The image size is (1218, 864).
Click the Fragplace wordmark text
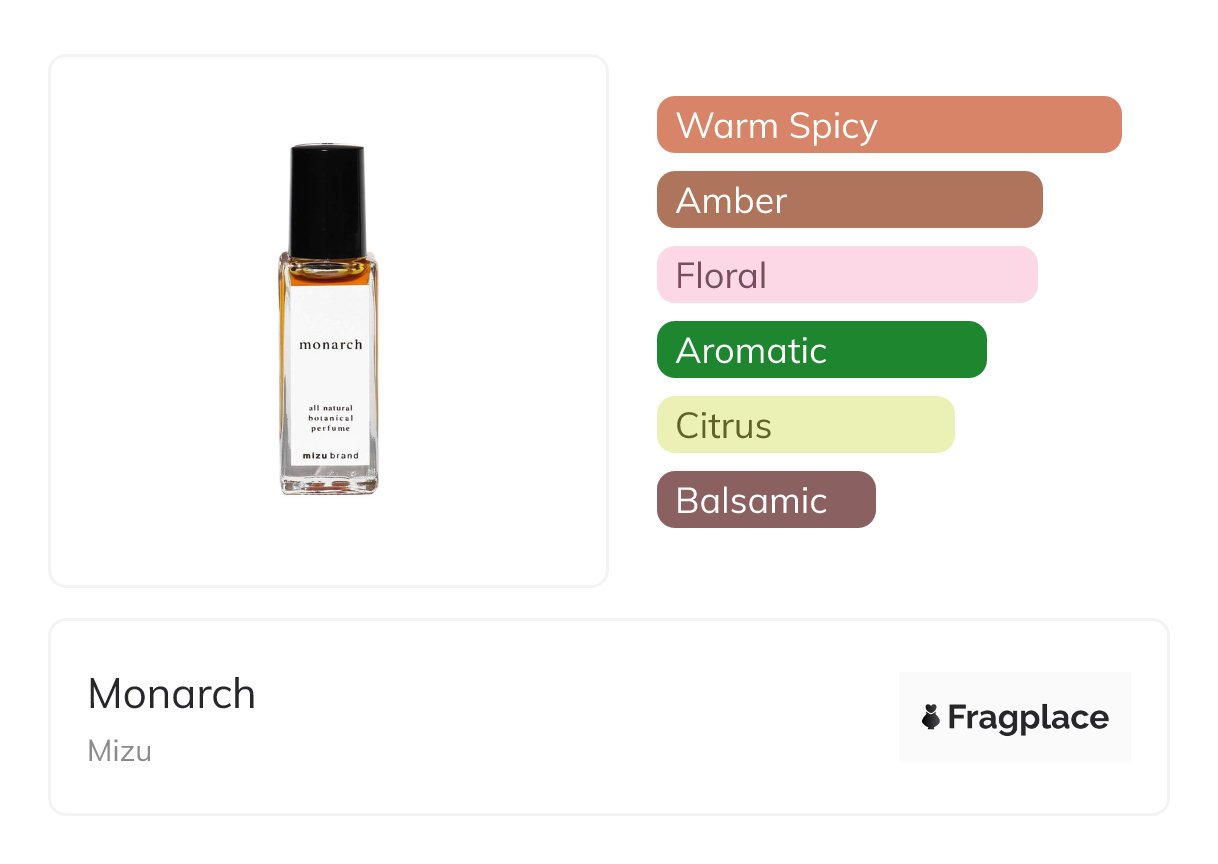(x=1027, y=717)
